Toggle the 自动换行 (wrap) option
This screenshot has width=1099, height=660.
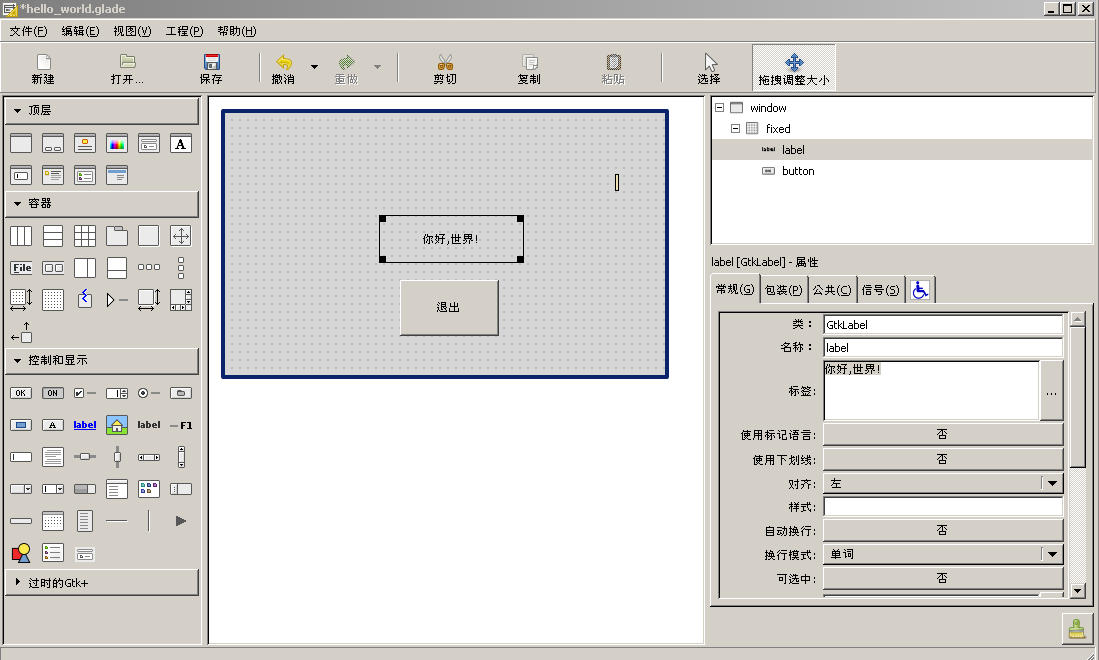click(942, 530)
